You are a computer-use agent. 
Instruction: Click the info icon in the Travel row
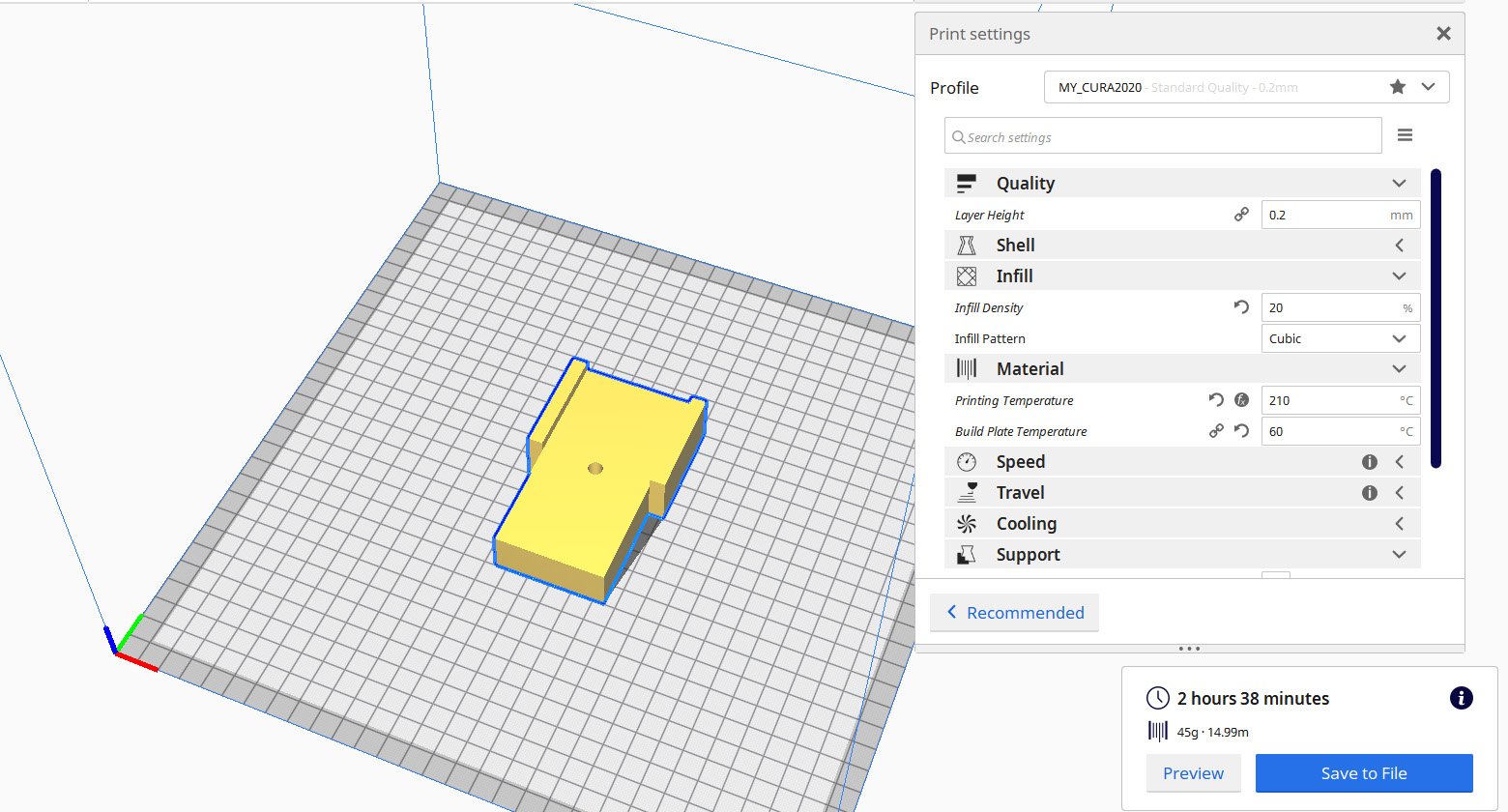(x=1369, y=493)
